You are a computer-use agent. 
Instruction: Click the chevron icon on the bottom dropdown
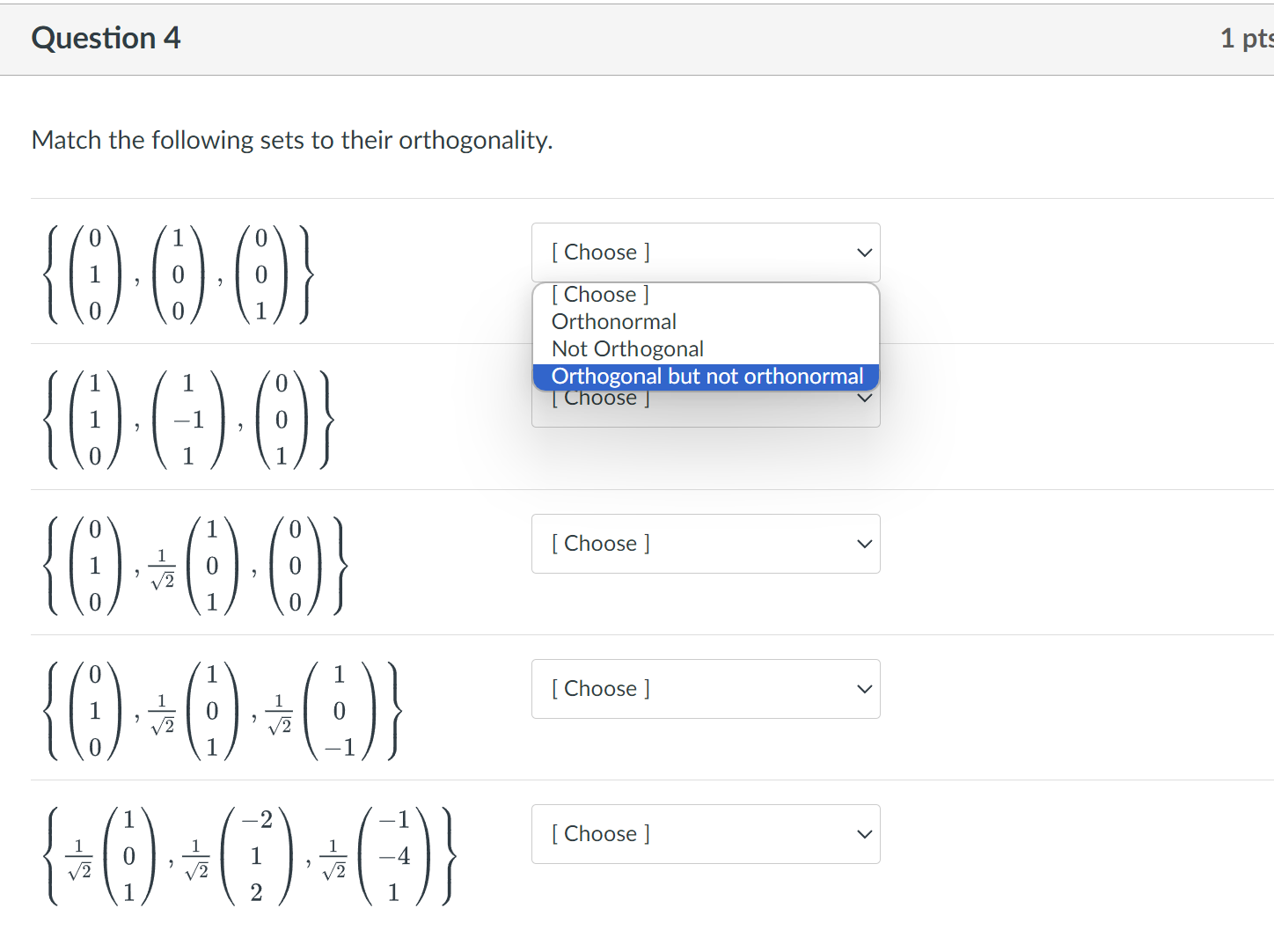[x=864, y=834]
